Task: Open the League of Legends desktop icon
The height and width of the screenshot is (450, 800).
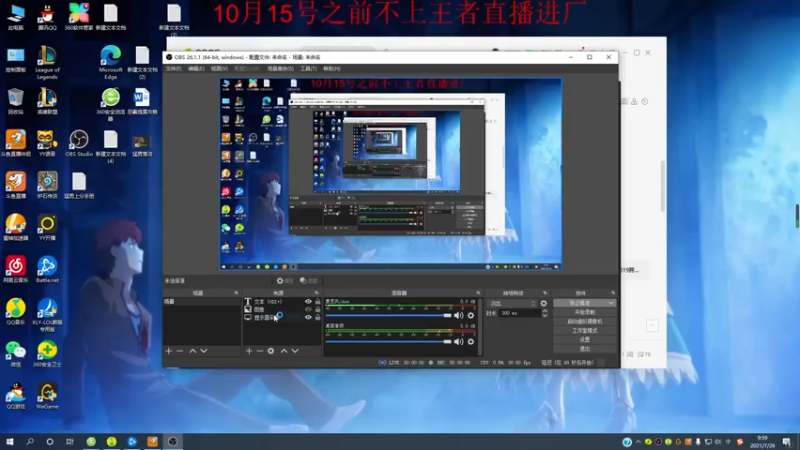Action: tap(47, 62)
